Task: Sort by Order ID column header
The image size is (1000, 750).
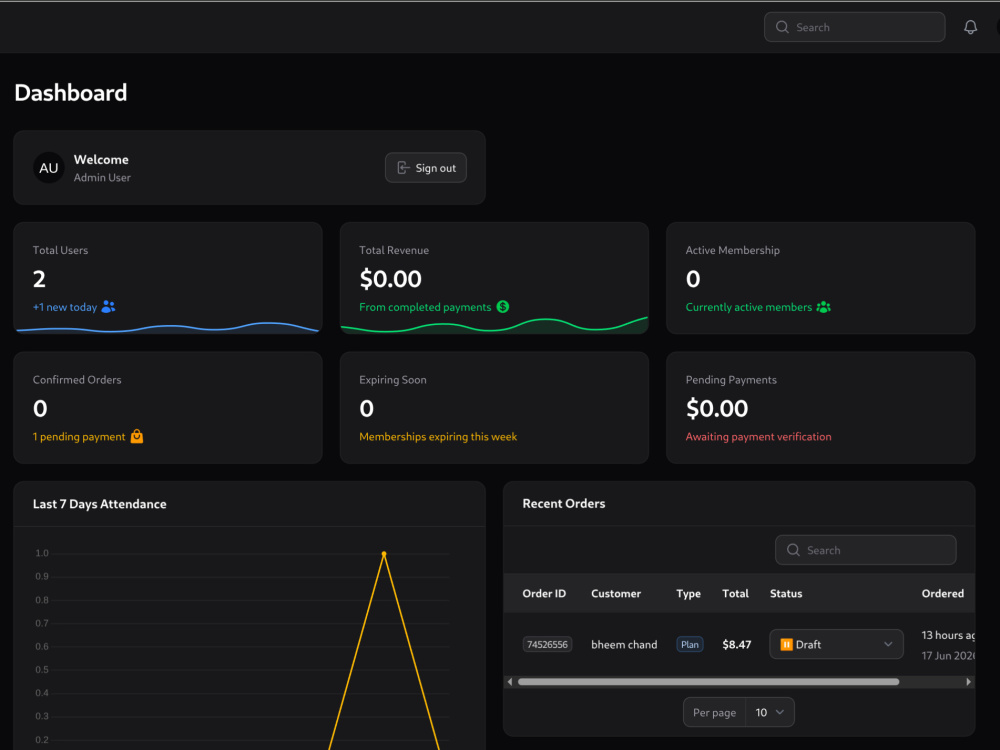Action: [x=544, y=593]
